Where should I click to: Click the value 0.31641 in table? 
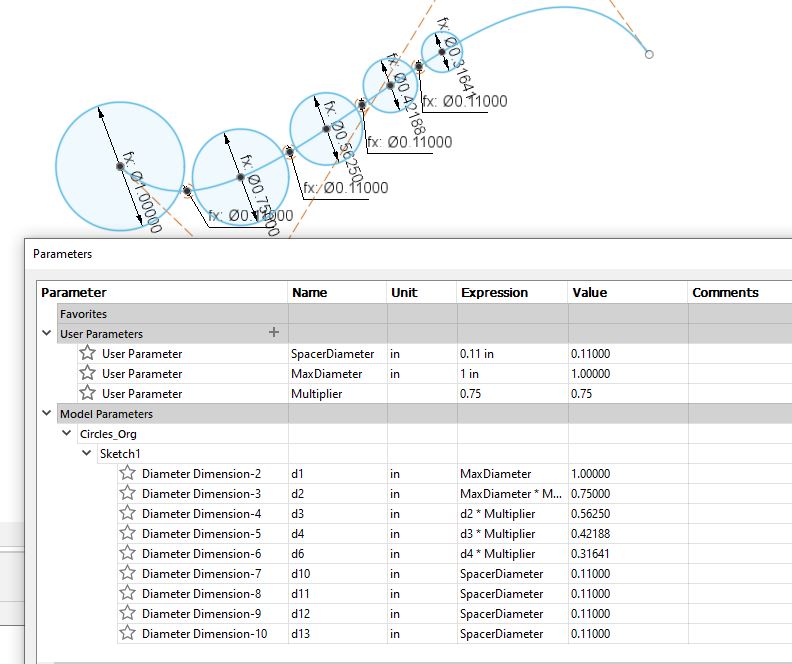pos(590,554)
